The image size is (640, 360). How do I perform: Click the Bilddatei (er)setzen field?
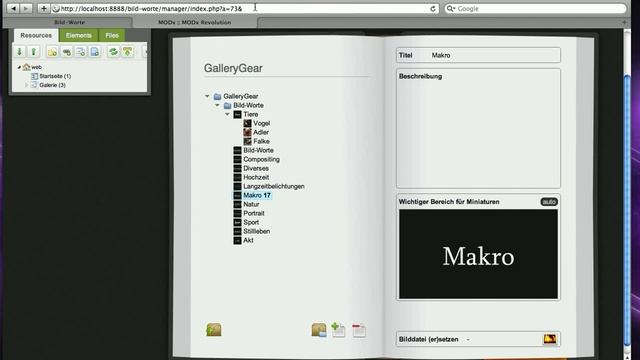(x=478, y=339)
